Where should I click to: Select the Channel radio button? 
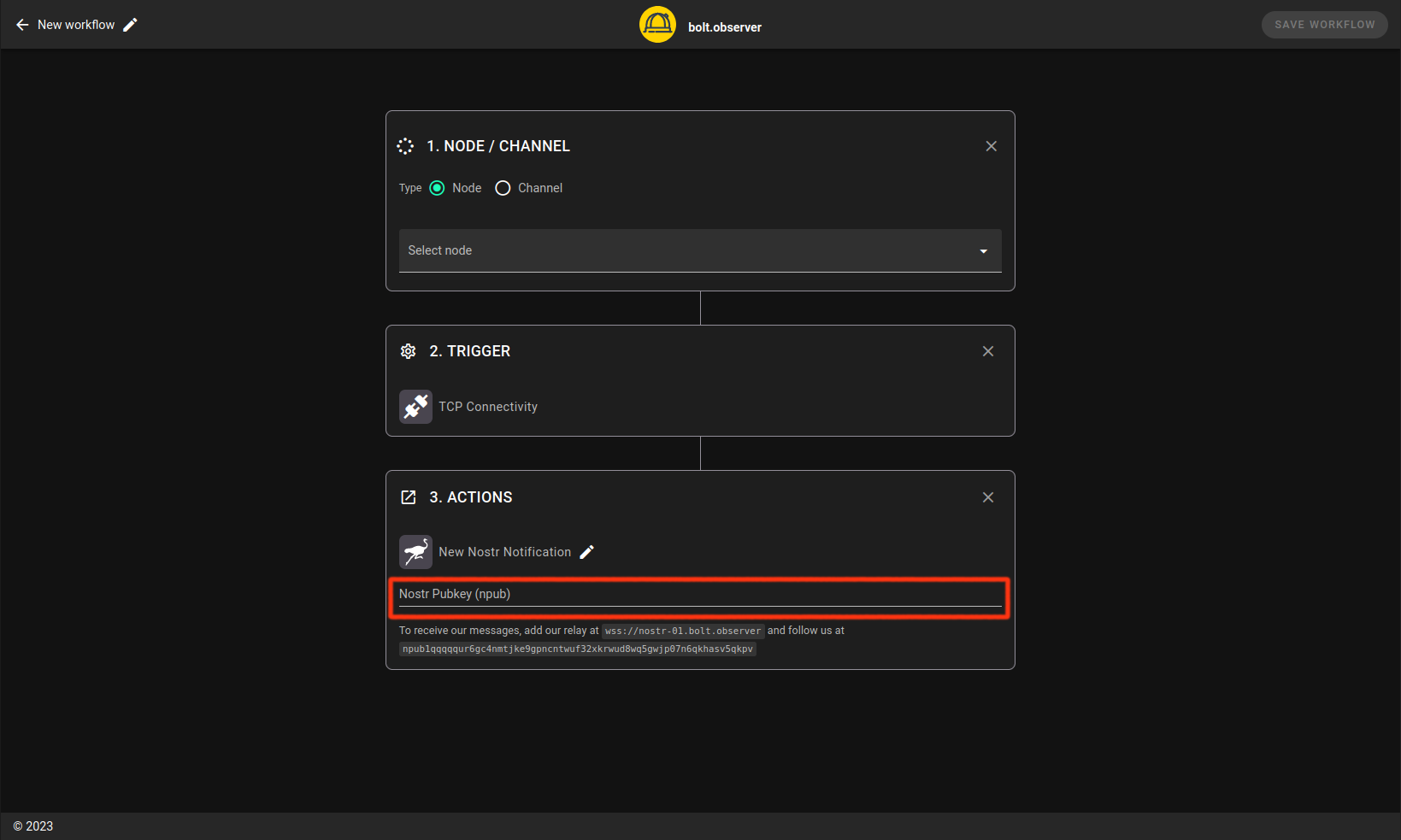pyautogui.click(x=503, y=188)
